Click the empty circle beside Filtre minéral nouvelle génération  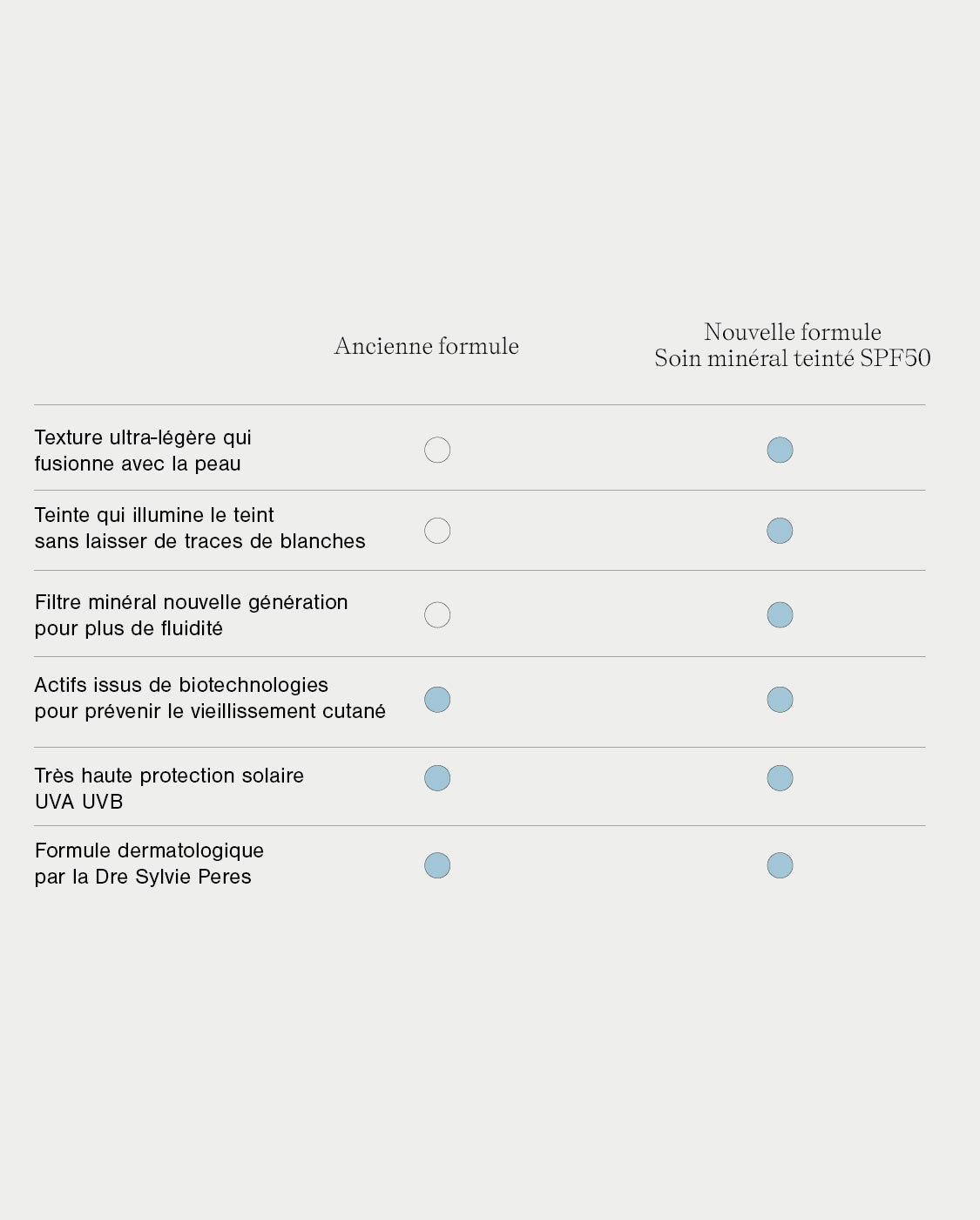pos(437,615)
